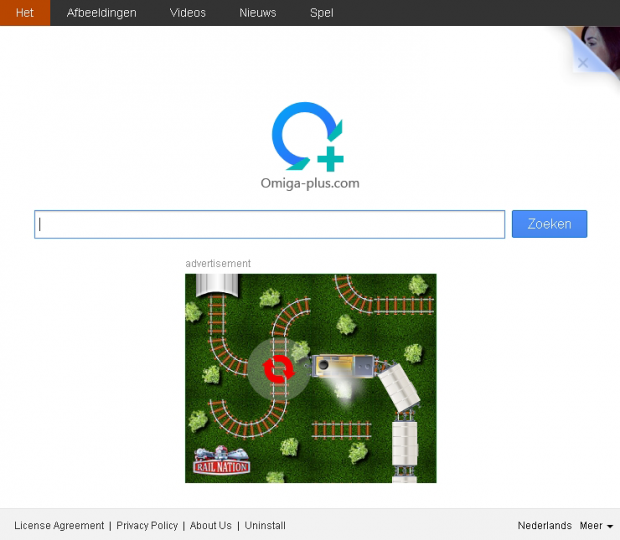Click the Rail Nation logo in ad
The image size is (620, 540).
(222, 461)
